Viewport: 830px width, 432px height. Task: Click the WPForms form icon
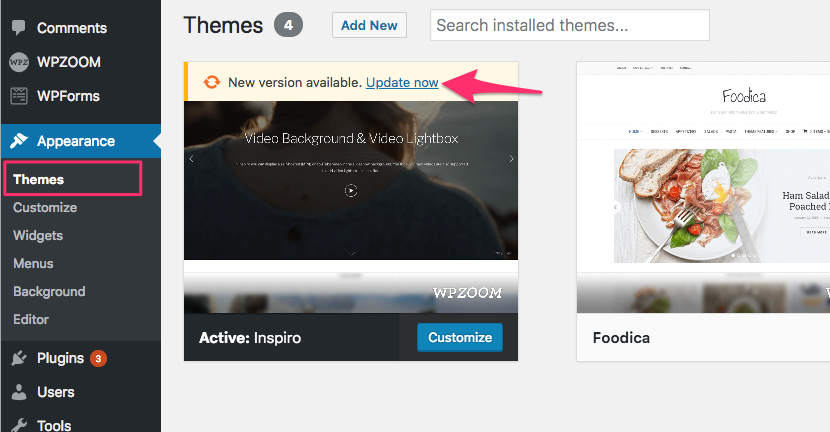19,96
